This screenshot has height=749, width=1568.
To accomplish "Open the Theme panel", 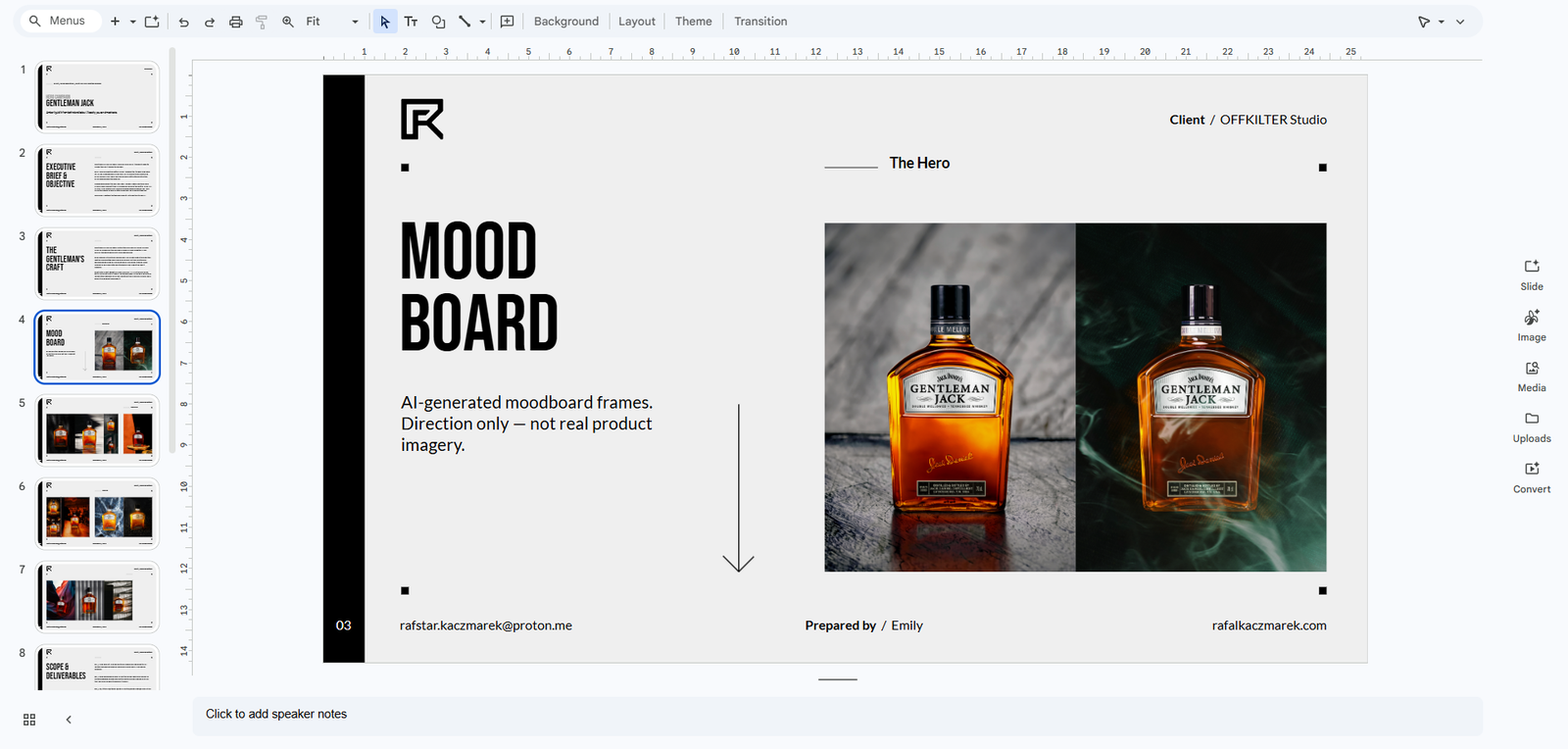I will (x=694, y=22).
